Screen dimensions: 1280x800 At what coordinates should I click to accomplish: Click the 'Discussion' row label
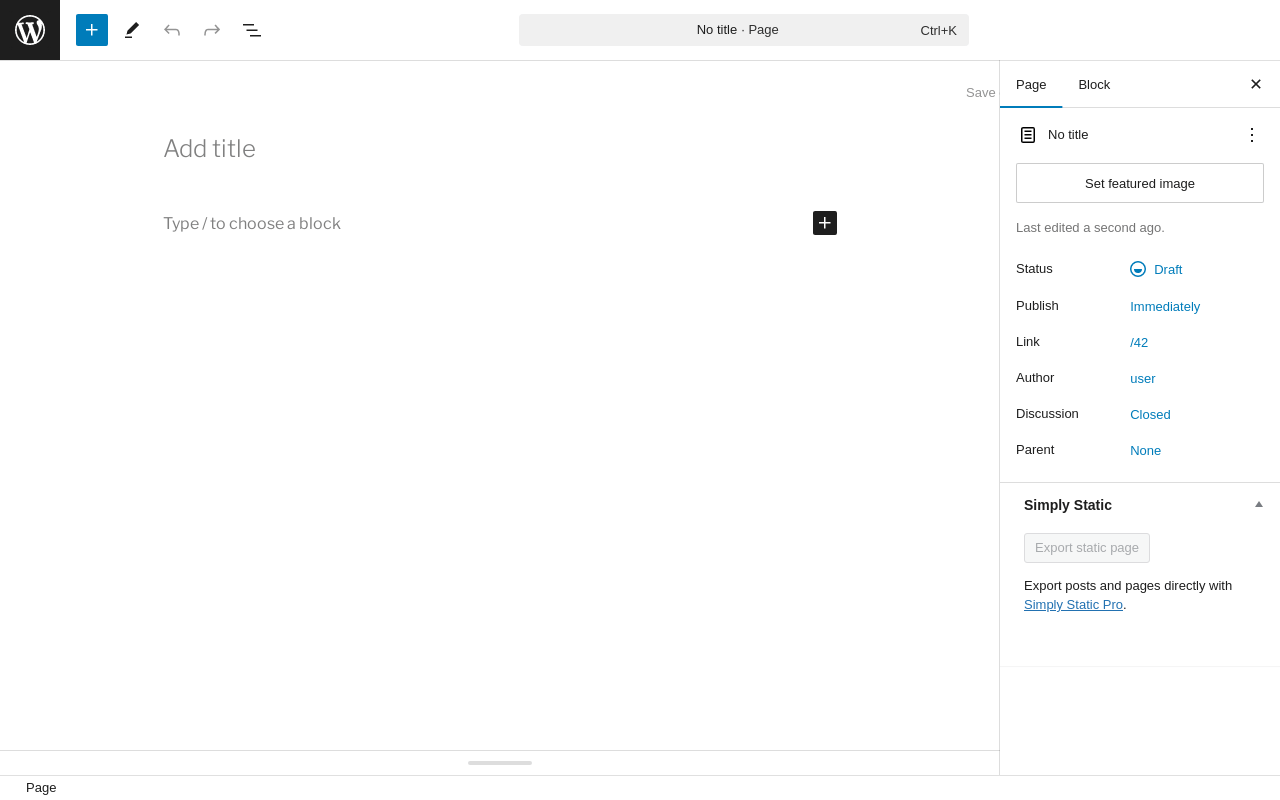pyautogui.click(x=1047, y=414)
